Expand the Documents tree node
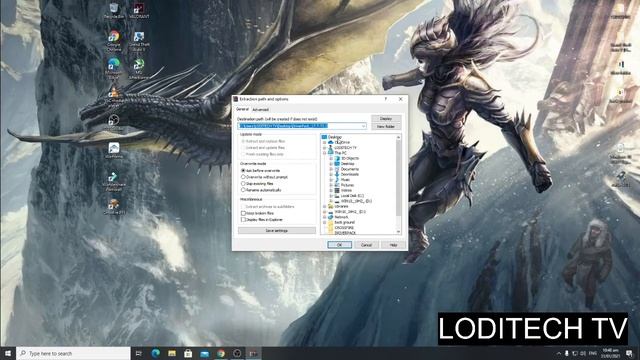Viewport: 640px width, 360px height. coord(331,169)
